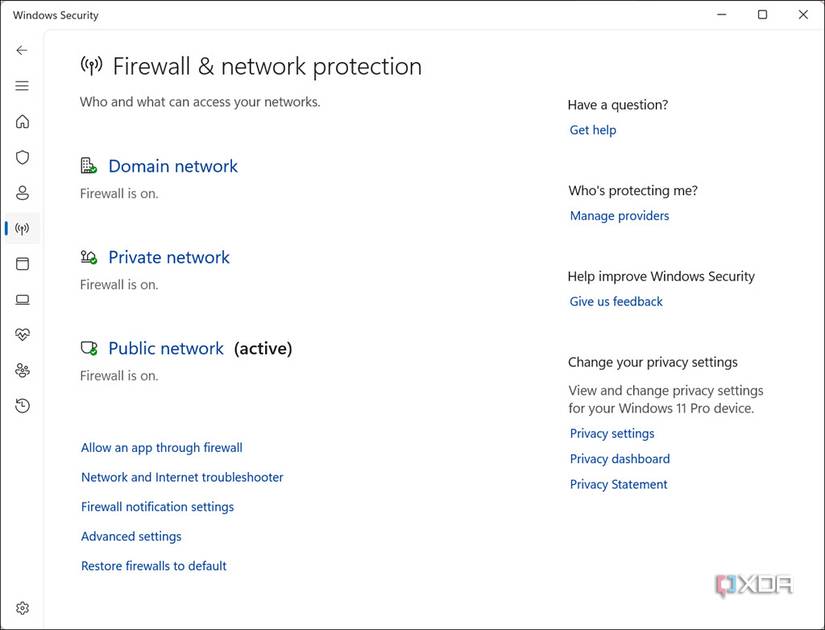
Task: Open Account protection person icon
Action: (22, 193)
